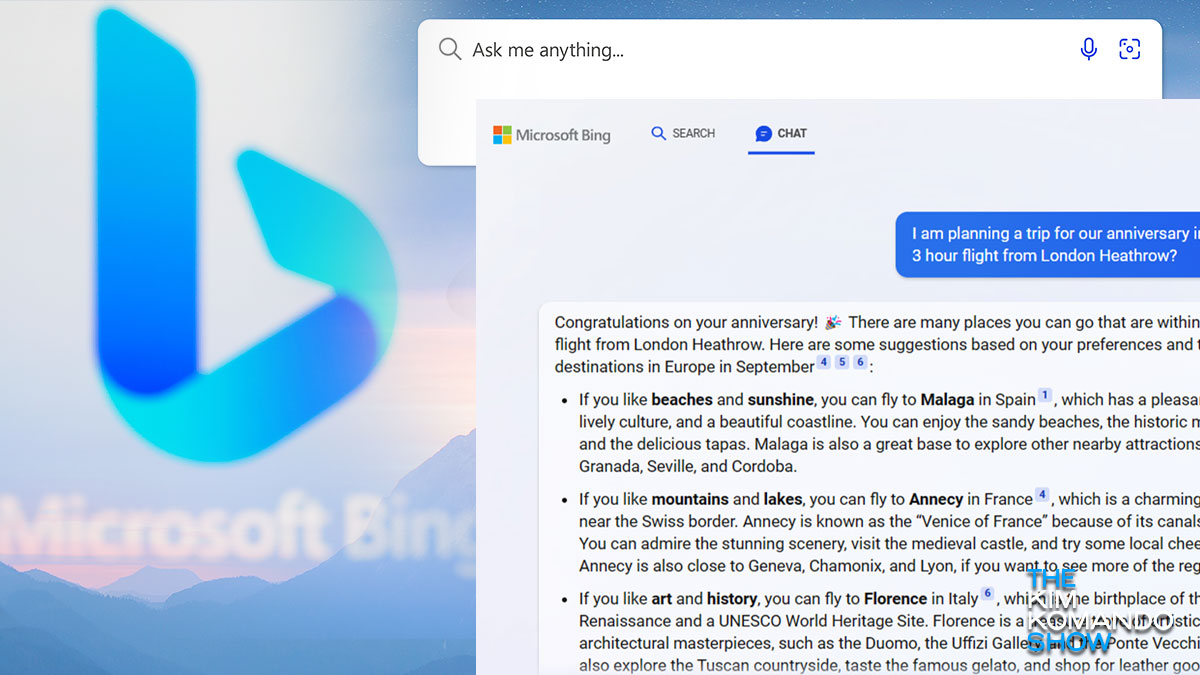Click 'Congratulations on your anniversary!' text
Viewport: 1200px width, 675px height.
pos(686,323)
